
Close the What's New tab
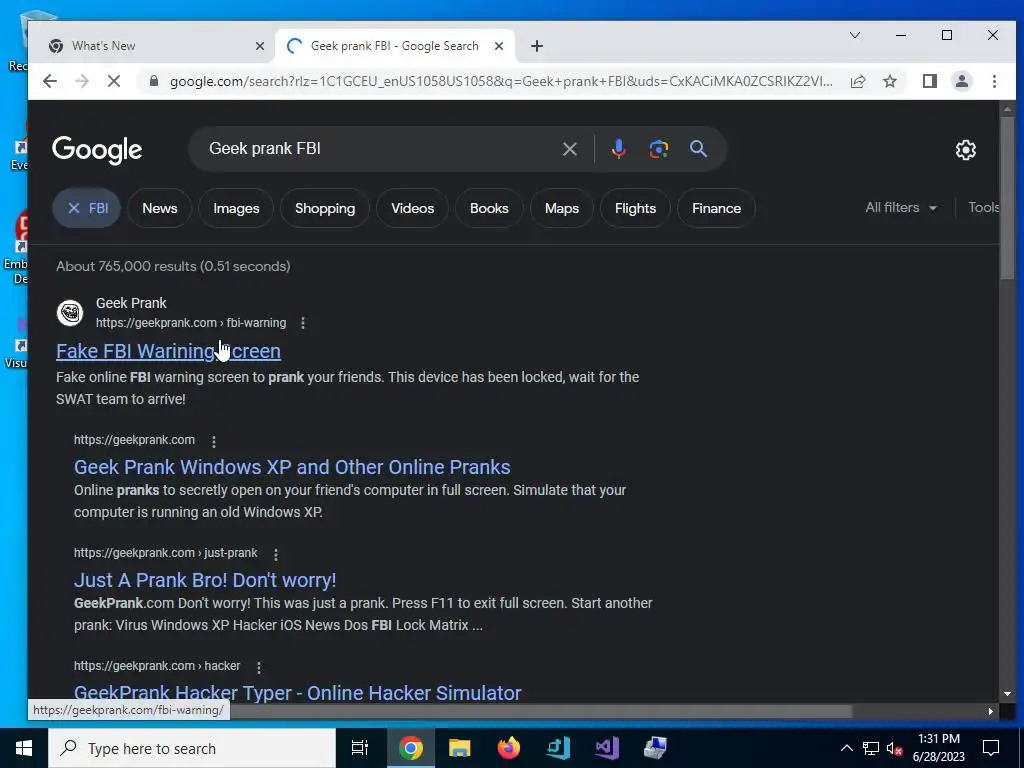[x=259, y=46]
